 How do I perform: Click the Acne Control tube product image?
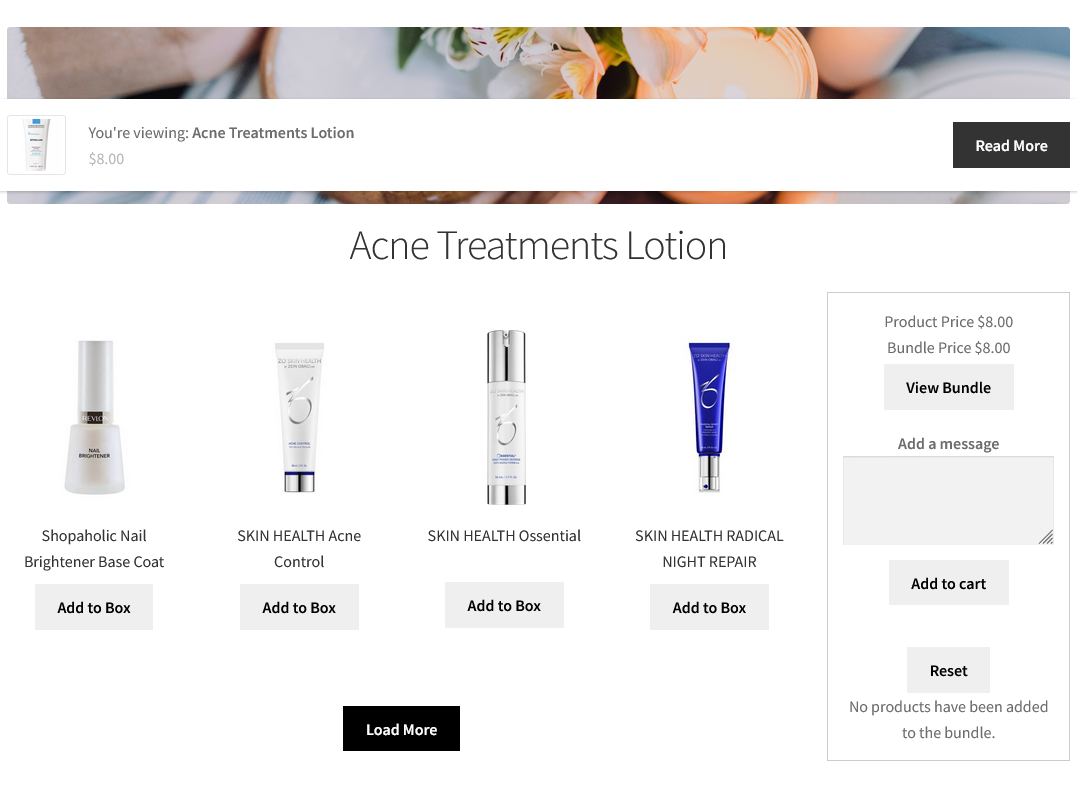[x=299, y=417]
